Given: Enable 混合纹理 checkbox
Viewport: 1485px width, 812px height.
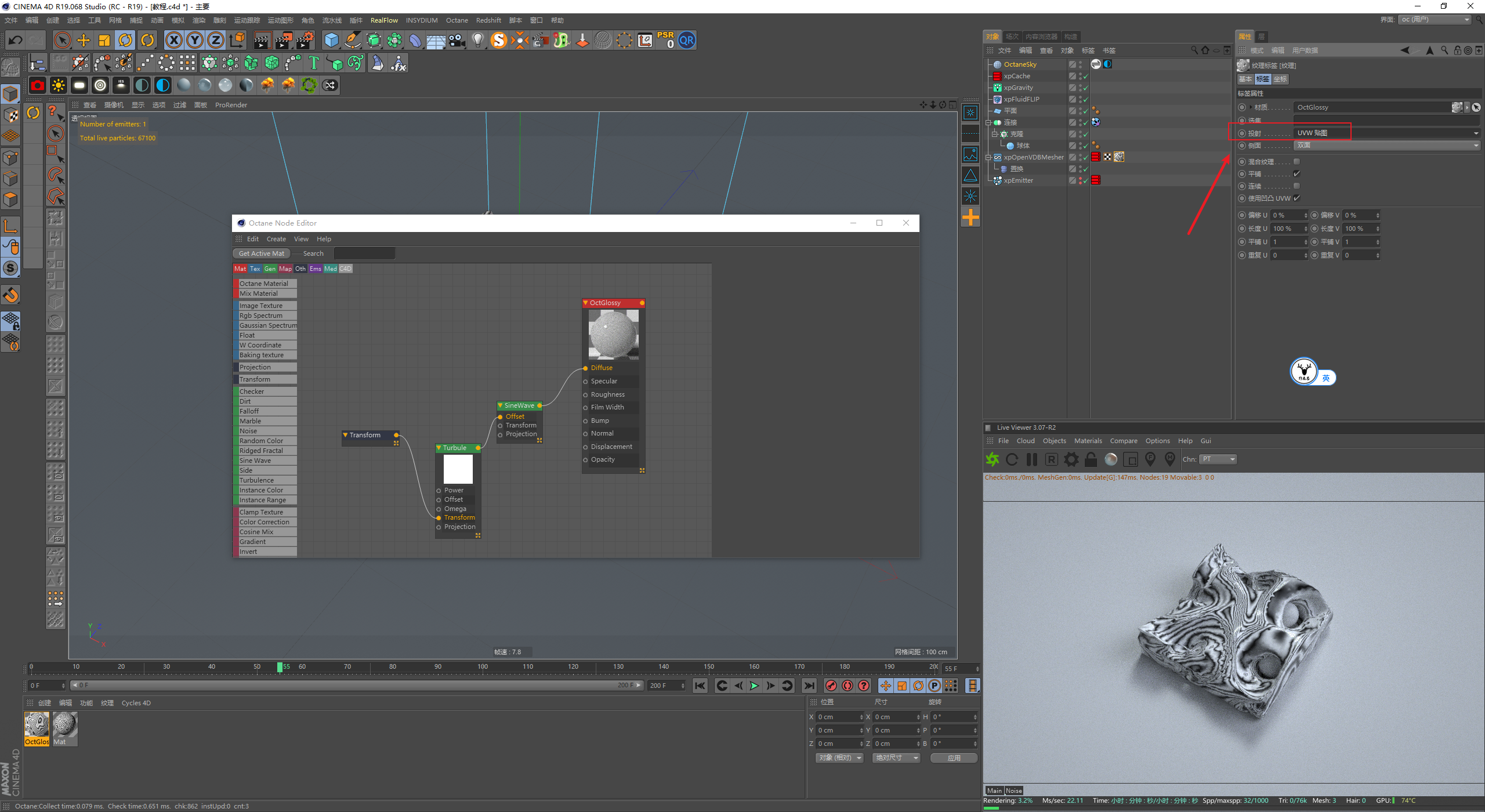Looking at the screenshot, I should point(1297,162).
